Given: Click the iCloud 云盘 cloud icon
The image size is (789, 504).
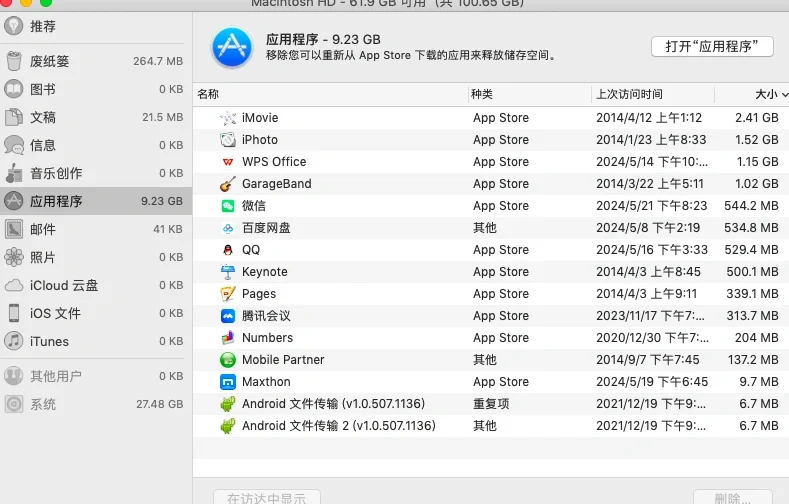Looking at the screenshot, I should pos(14,286).
